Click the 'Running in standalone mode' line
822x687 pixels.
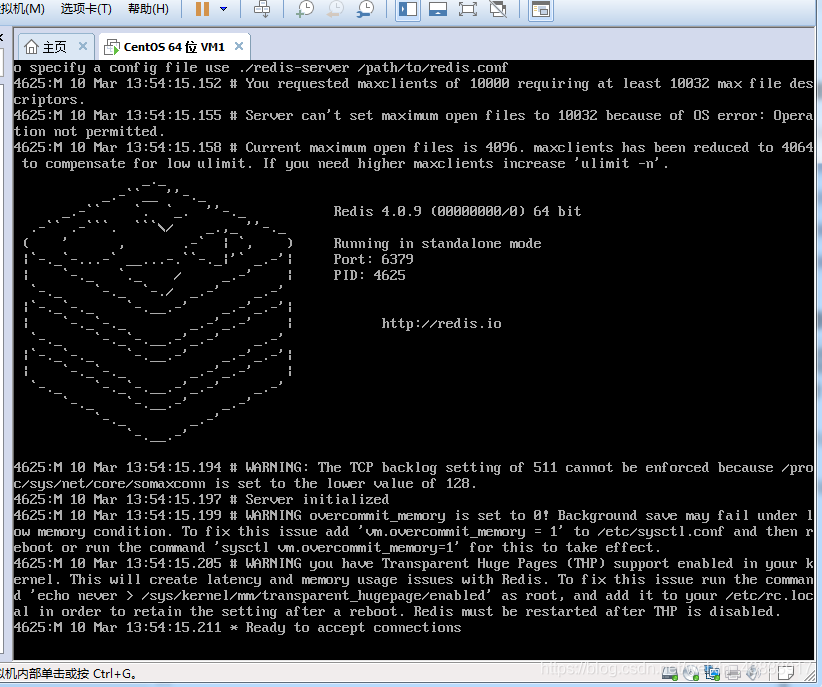[437, 243]
